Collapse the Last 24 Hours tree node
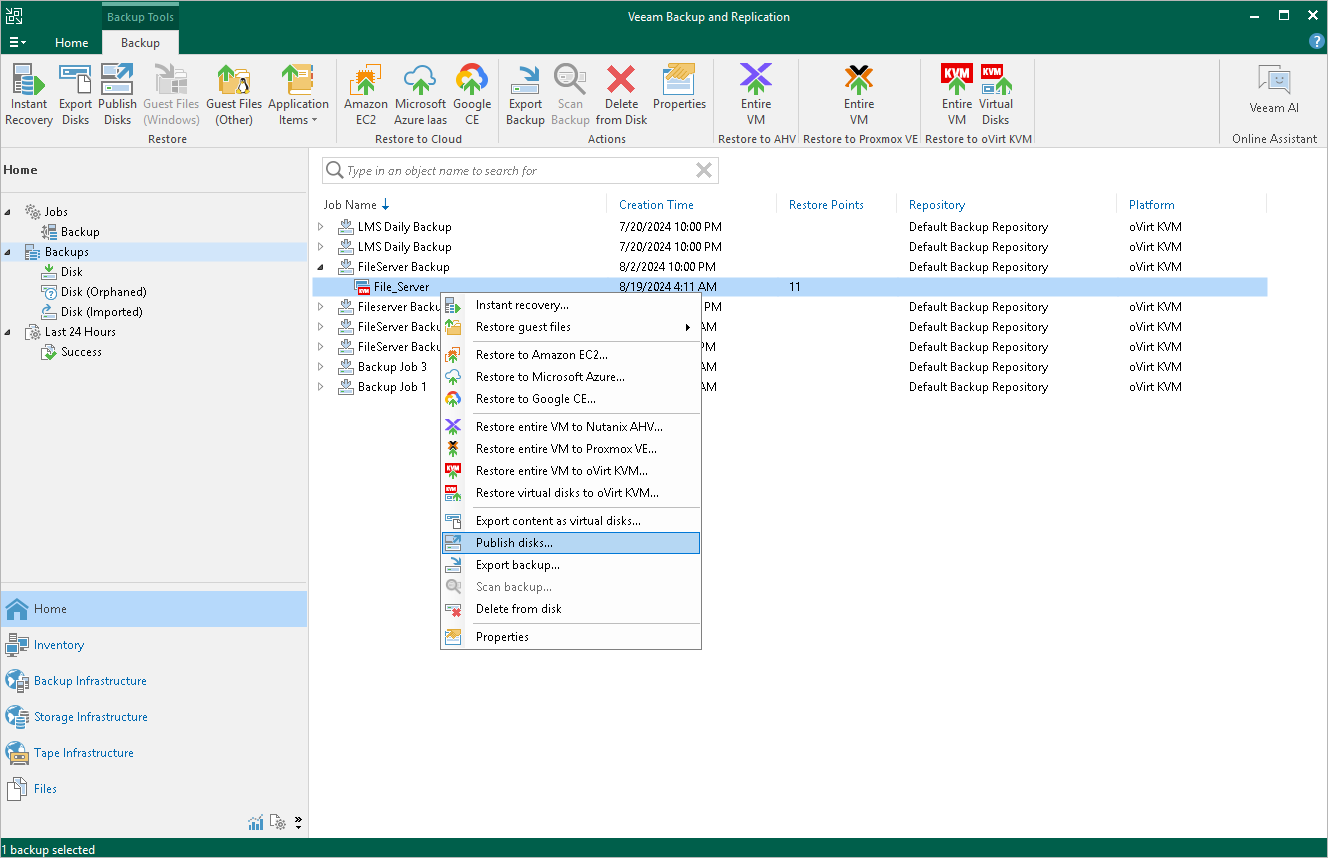 click(9, 332)
